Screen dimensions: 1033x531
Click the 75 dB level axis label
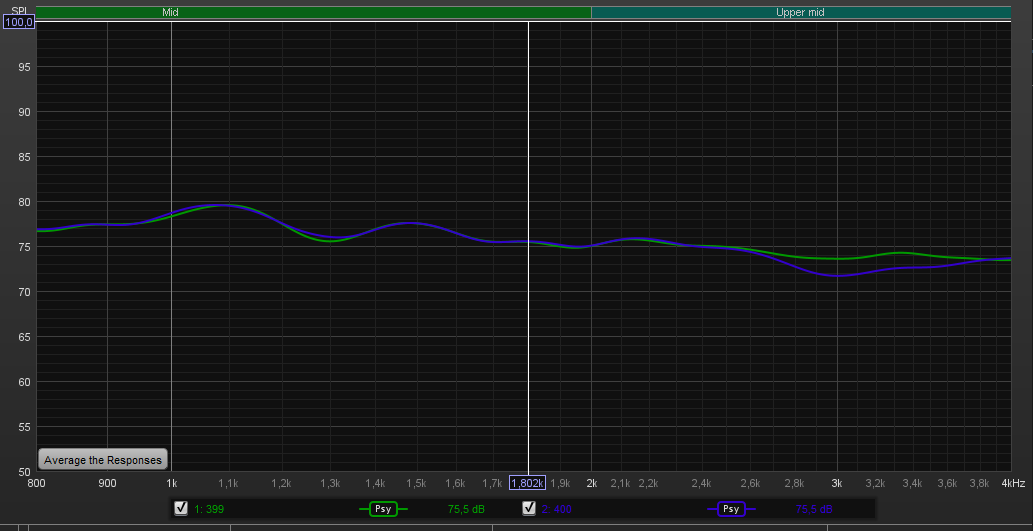25,247
